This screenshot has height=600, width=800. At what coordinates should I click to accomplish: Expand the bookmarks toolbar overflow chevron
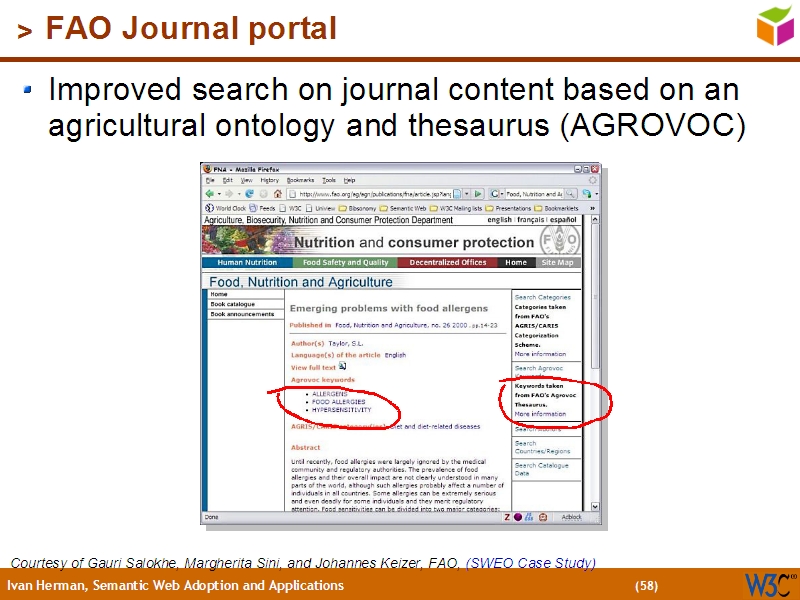593,208
